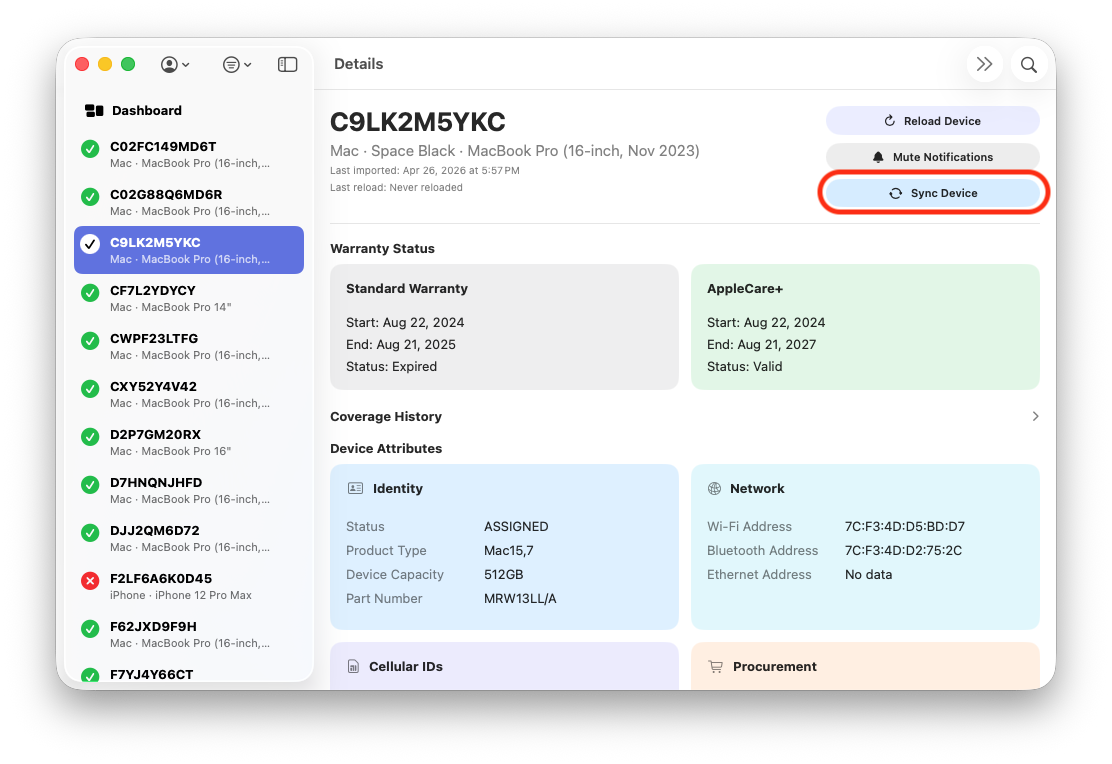
Task: Click the Standard Warranty card
Action: (x=504, y=327)
